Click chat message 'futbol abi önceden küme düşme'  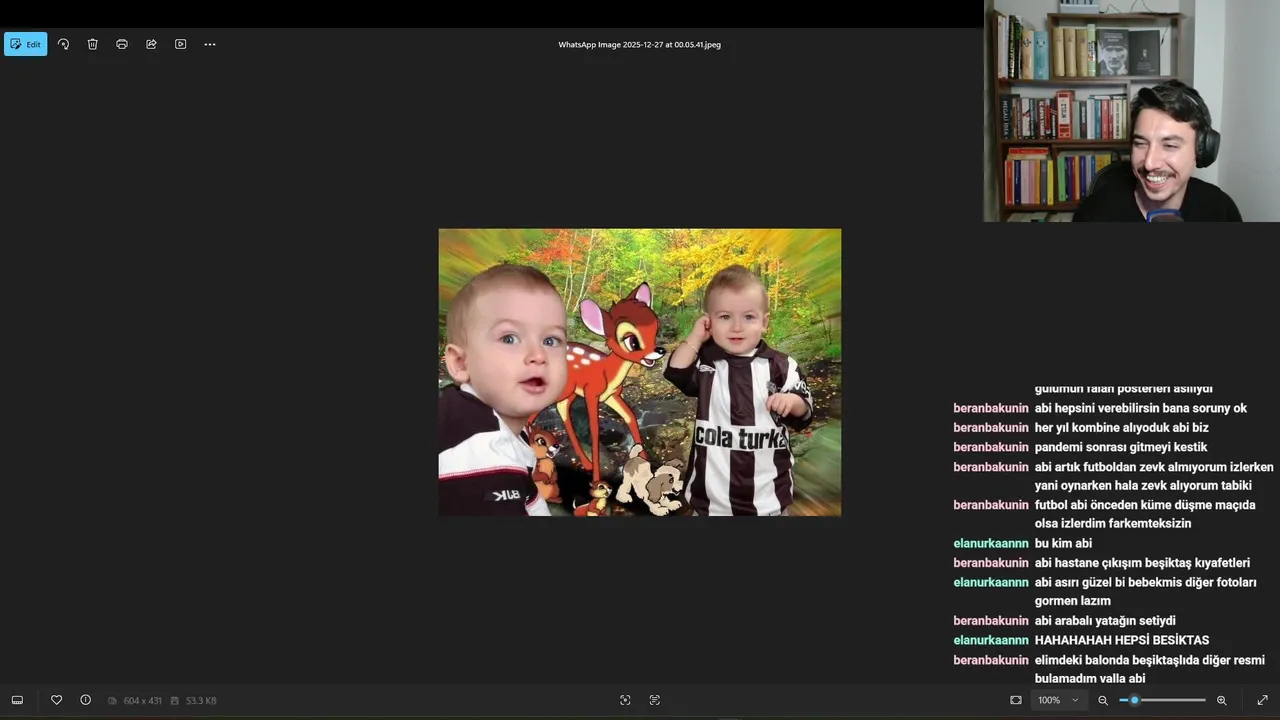(x=1145, y=514)
